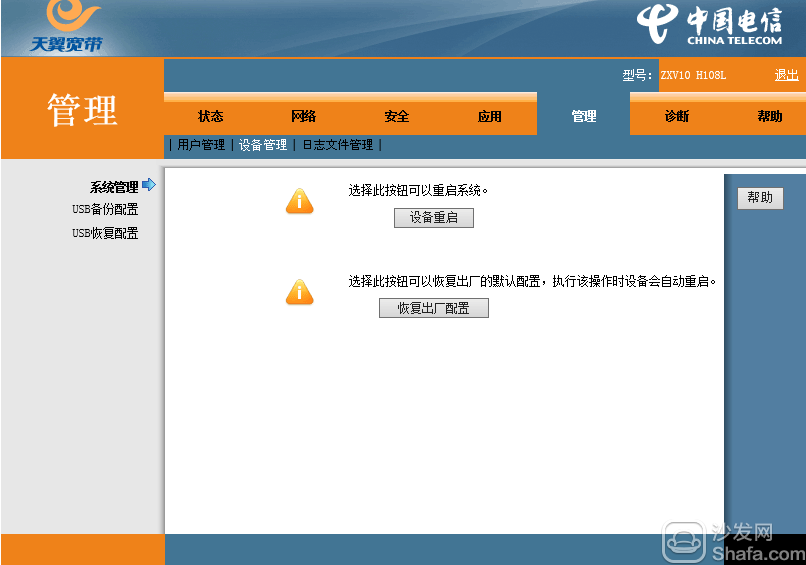806x565 pixels.
Task: Select the 管理 tab
Action: coord(584,116)
